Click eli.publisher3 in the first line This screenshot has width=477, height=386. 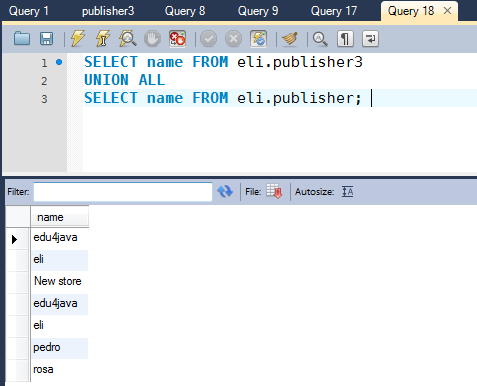click(300, 62)
